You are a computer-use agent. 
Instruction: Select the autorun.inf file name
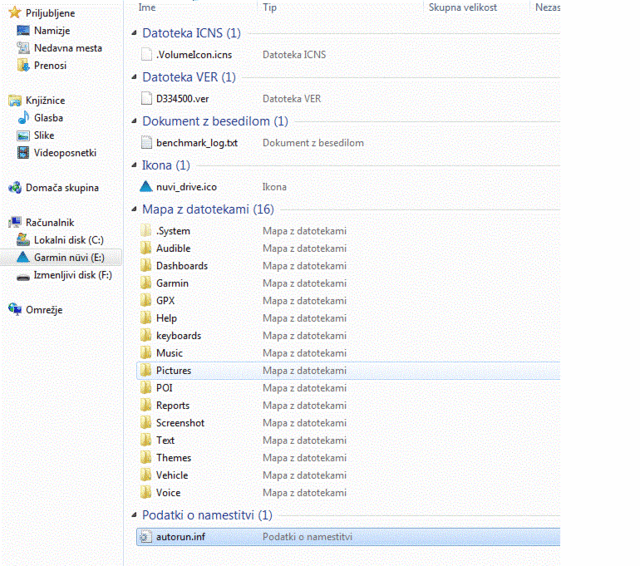pos(180,537)
